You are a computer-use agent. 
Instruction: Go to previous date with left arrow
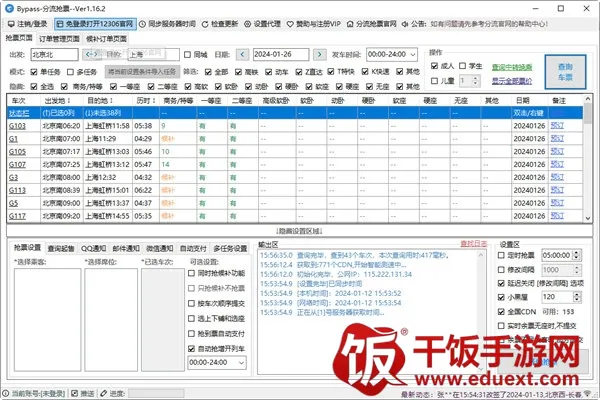tap(242, 54)
